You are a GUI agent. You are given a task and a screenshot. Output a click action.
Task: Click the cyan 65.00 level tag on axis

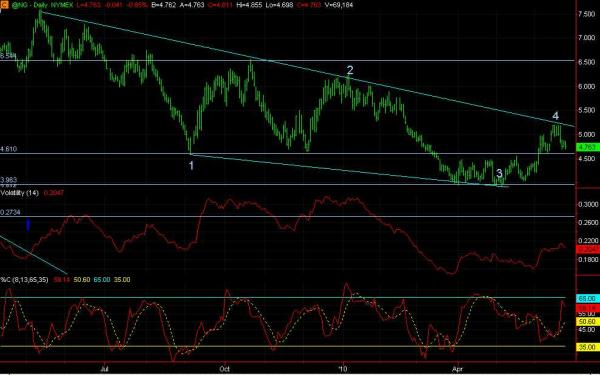coord(587,298)
